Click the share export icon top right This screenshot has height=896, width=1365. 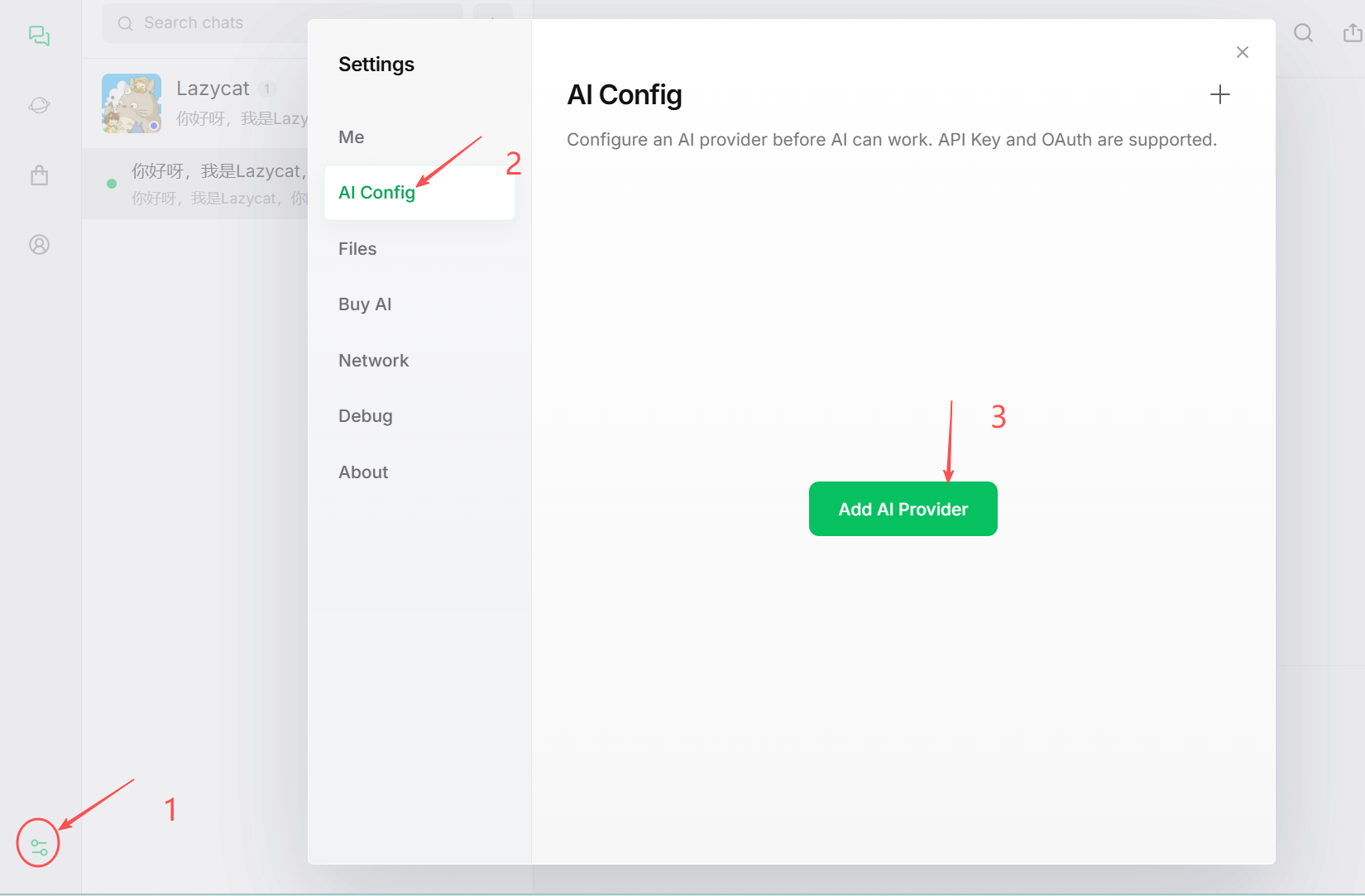[x=1352, y=33]
